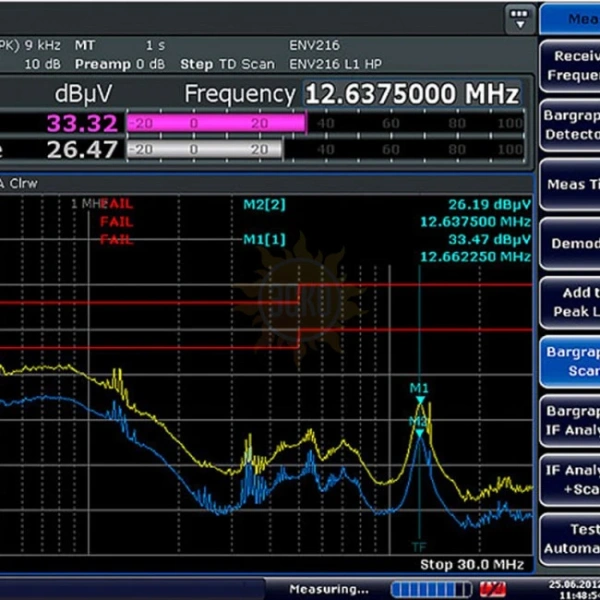Click the M1[1] marker readout label
This screenshot has height=600, width=600.
pos(265,239)
